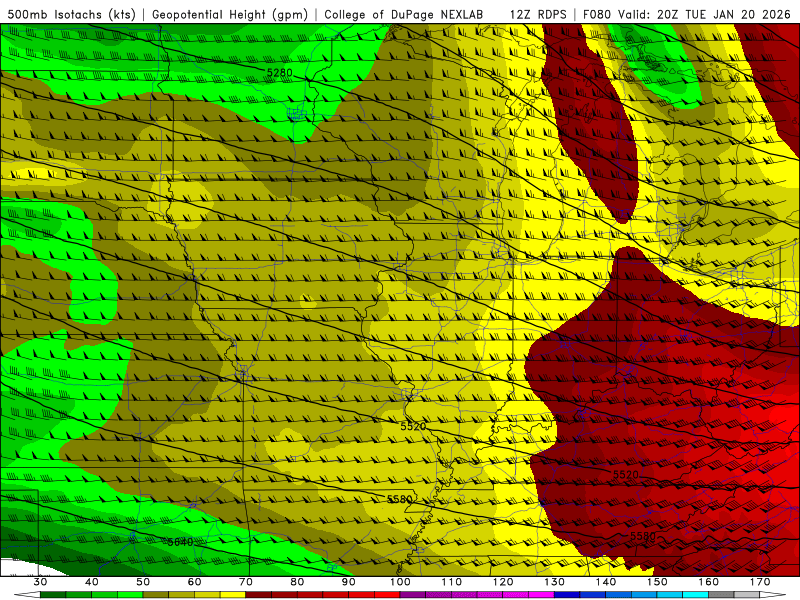This screenshot has width=800, height=600.
Task: Click the 90 value on the color scale
Action: pos(348,582)
